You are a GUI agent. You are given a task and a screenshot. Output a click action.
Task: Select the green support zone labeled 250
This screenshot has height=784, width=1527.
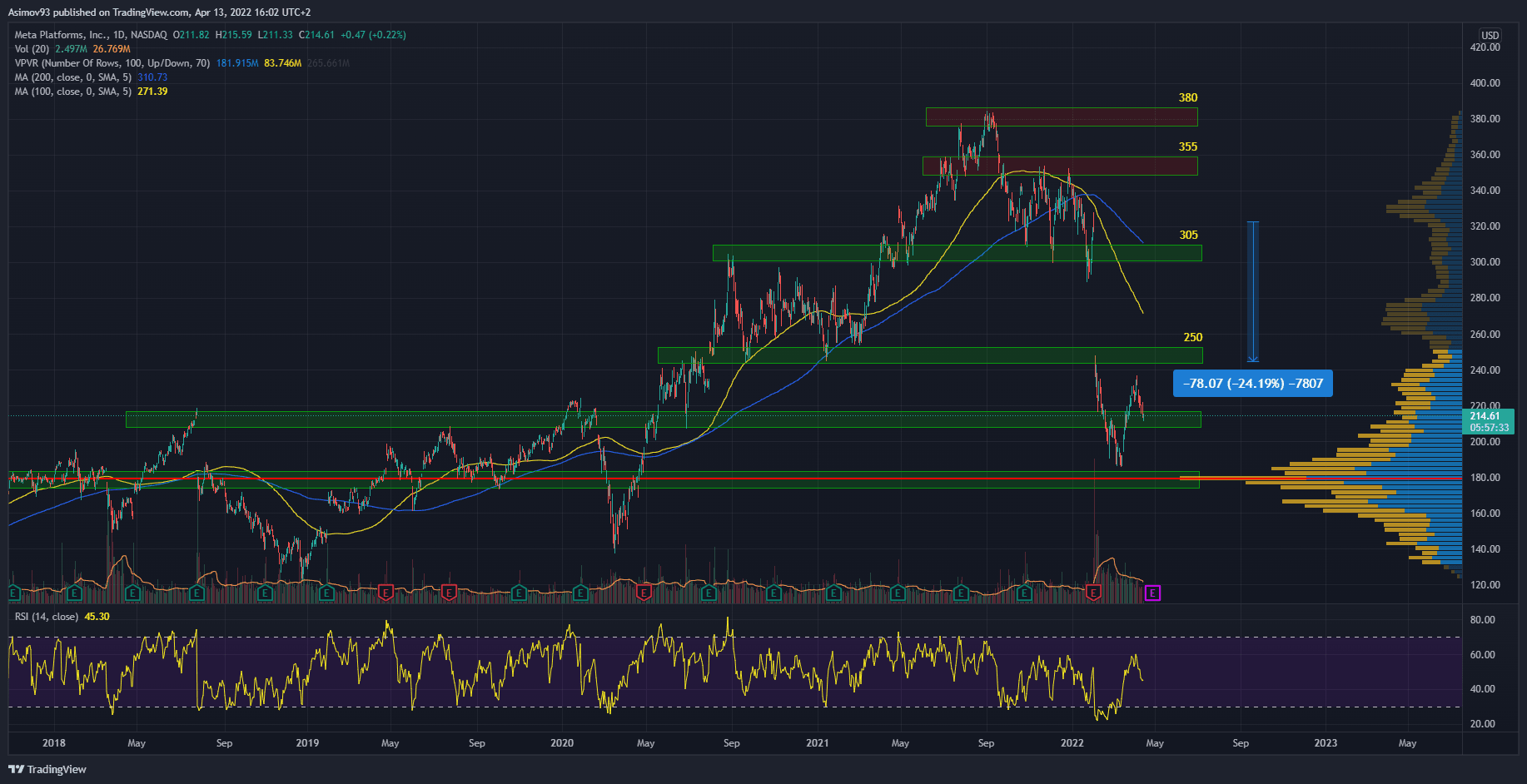[929, 355]
